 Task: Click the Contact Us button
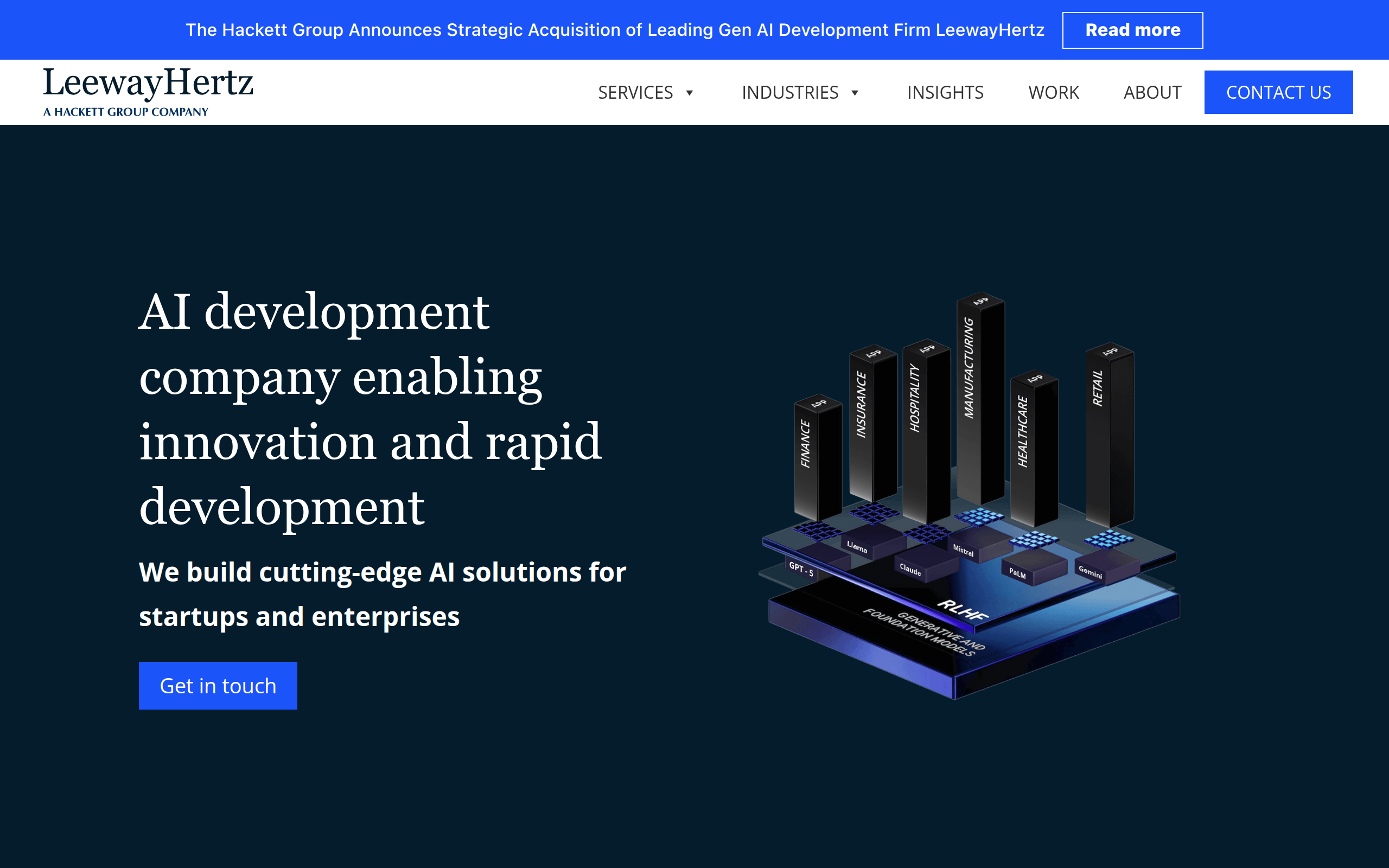pyautogui.click(x=1278, y=92)
